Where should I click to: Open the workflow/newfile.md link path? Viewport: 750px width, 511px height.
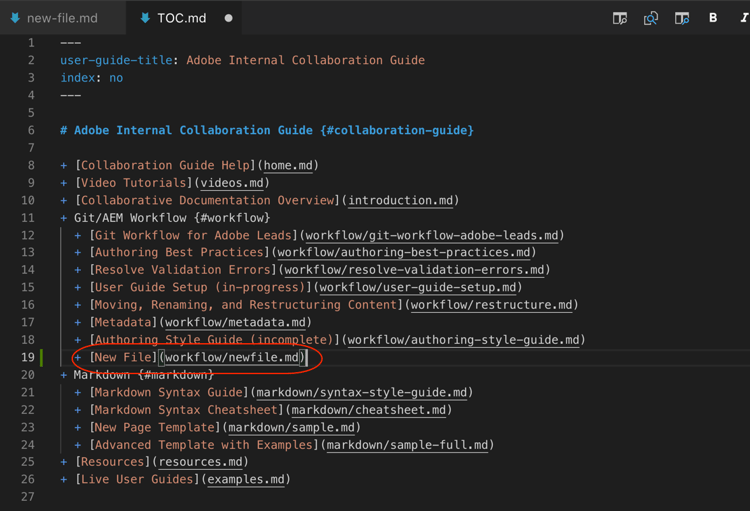coord(232,357)
